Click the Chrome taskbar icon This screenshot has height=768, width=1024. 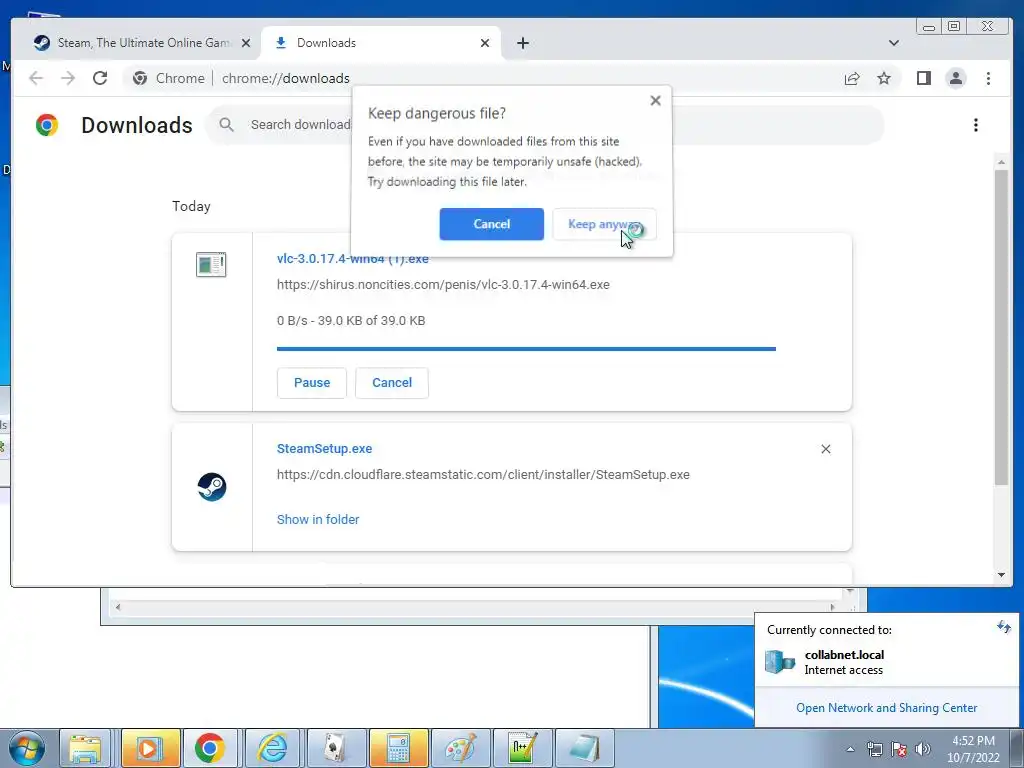(210, 748)
